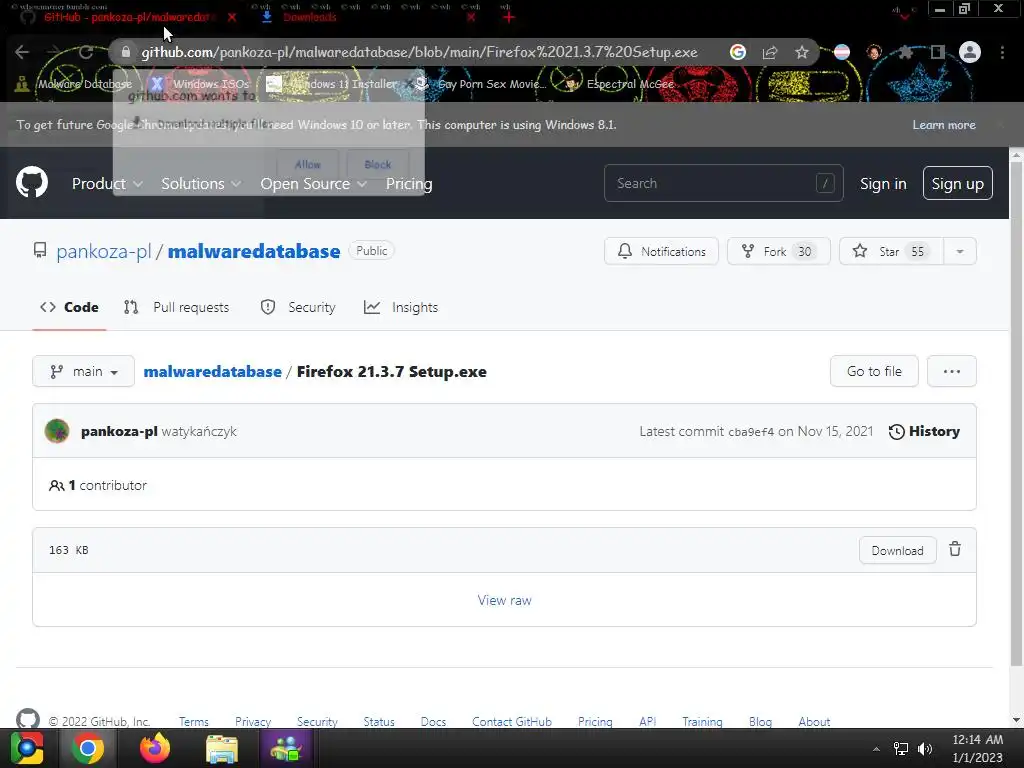Image resolution: width=1024 pixels, height=768 pixels.
Task: Expand the Solutions menu
Action: point(201,184)
